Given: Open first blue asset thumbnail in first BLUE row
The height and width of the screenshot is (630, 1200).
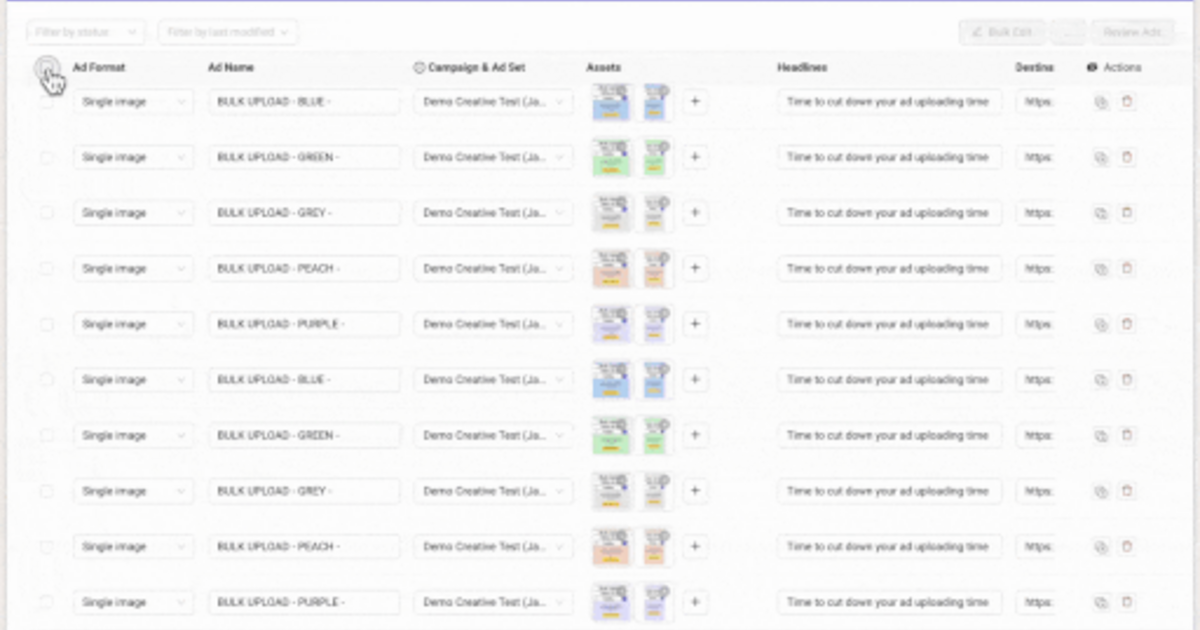Looking at the screenshot, I should point(611,102).
